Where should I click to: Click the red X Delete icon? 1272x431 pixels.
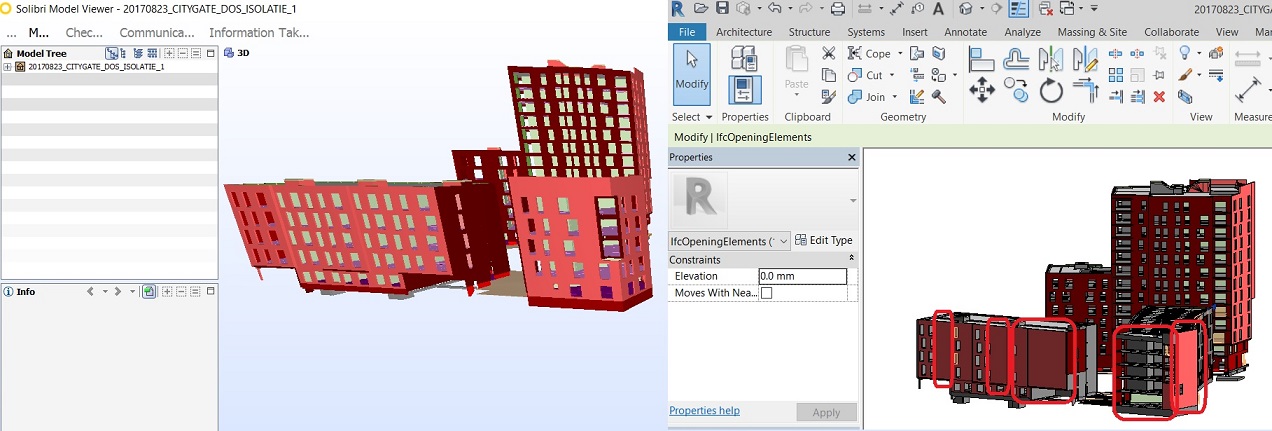coord(1159,97)
